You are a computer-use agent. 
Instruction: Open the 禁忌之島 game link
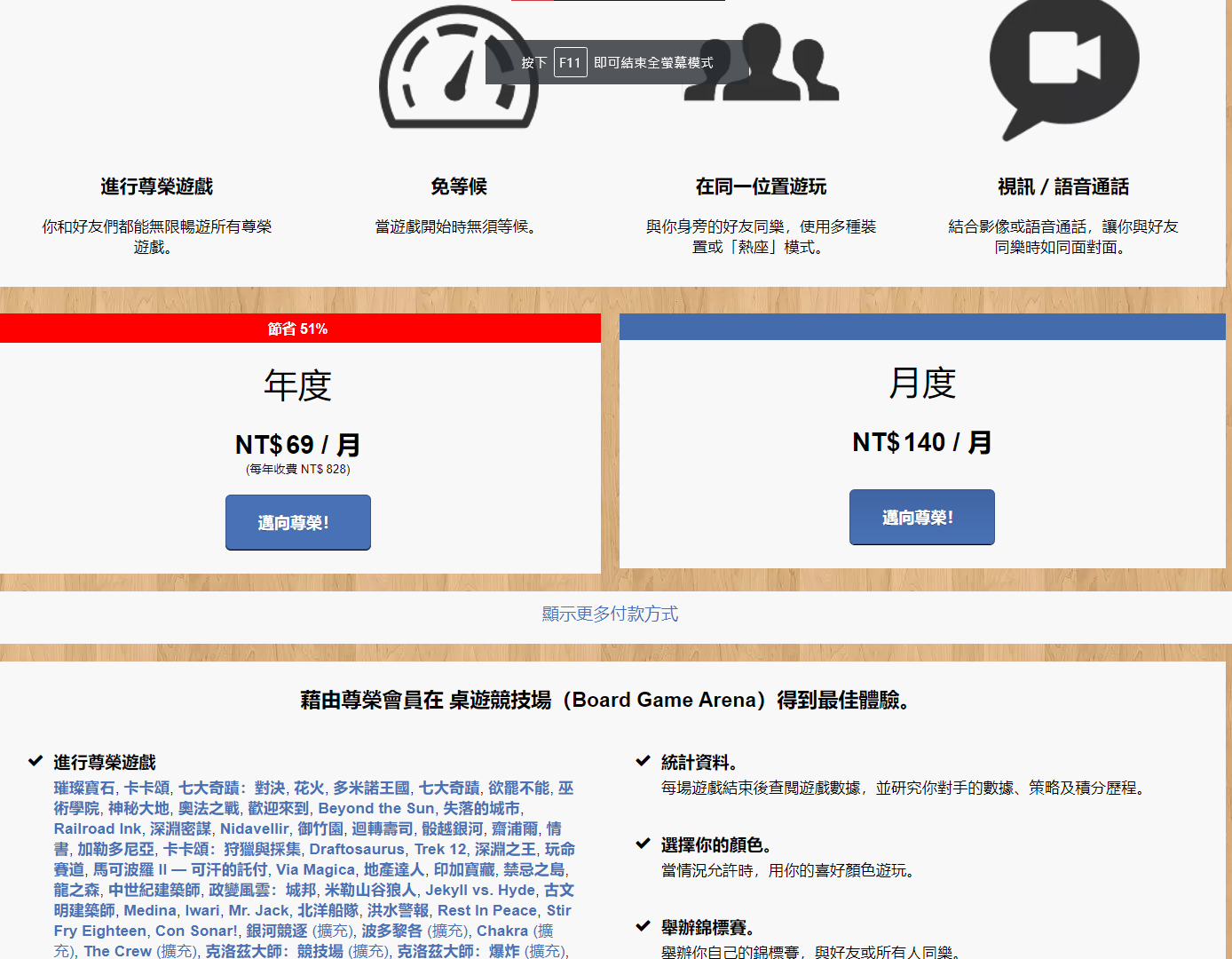pos(534,869)
